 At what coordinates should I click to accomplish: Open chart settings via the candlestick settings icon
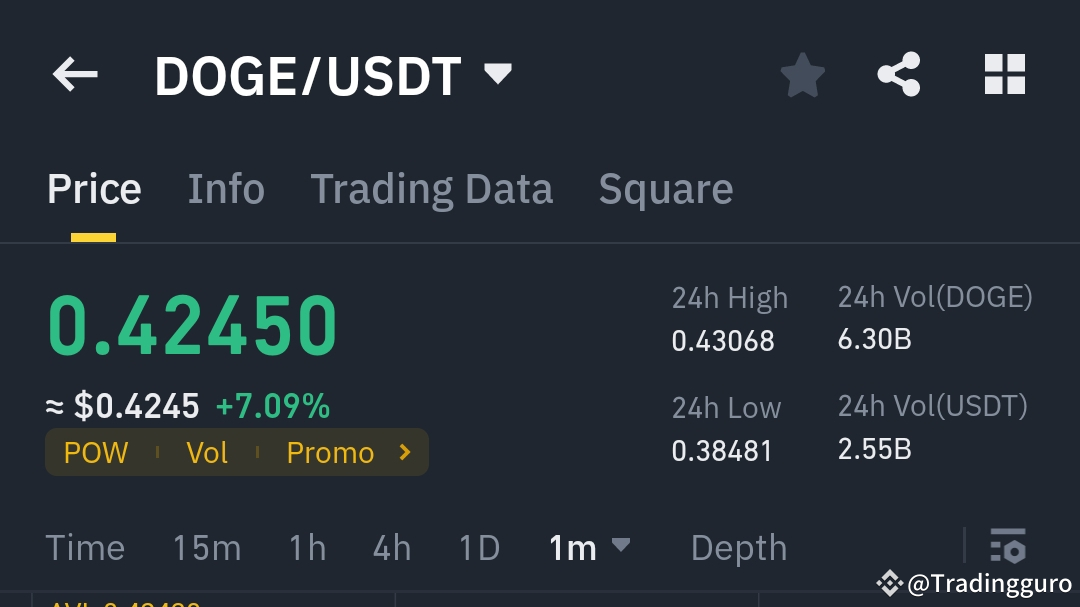1008,547
